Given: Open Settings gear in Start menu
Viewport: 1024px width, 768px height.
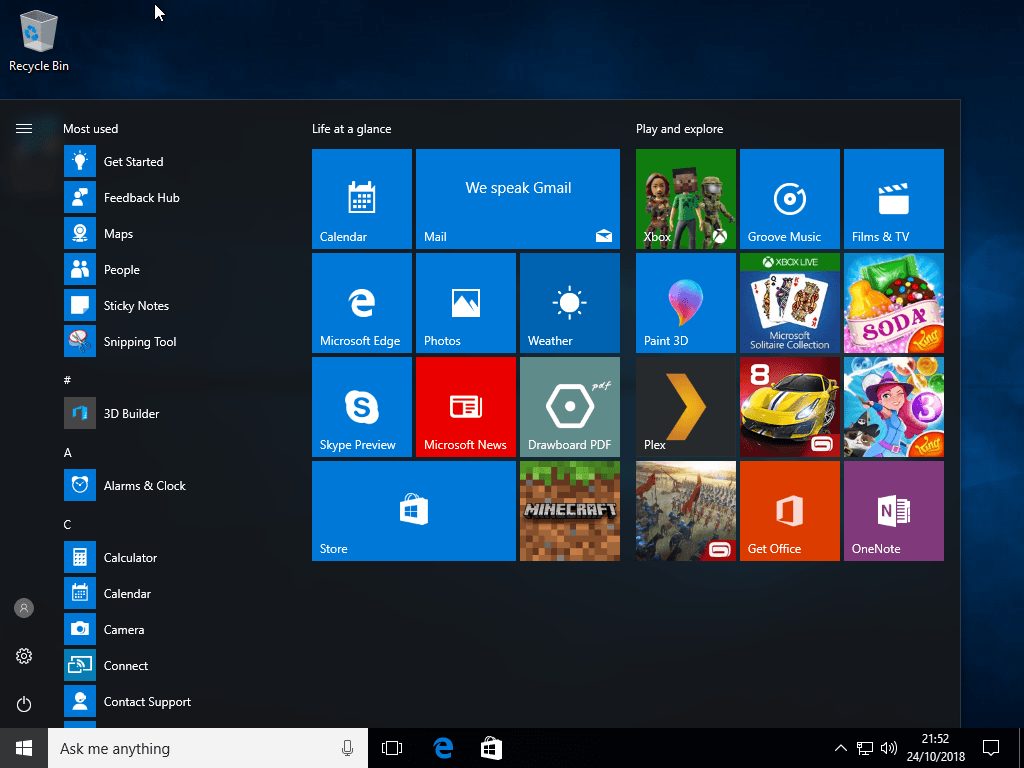Looking at the screenshot, I should point(24,656).
